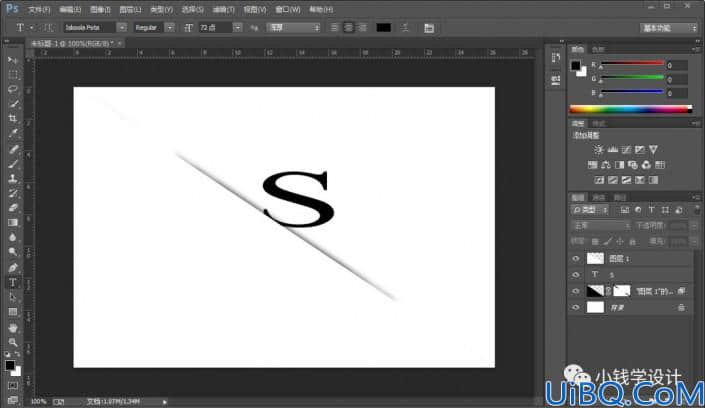Hide the 背景 background layer
This screenshot has width=705, height=408.
576,308
